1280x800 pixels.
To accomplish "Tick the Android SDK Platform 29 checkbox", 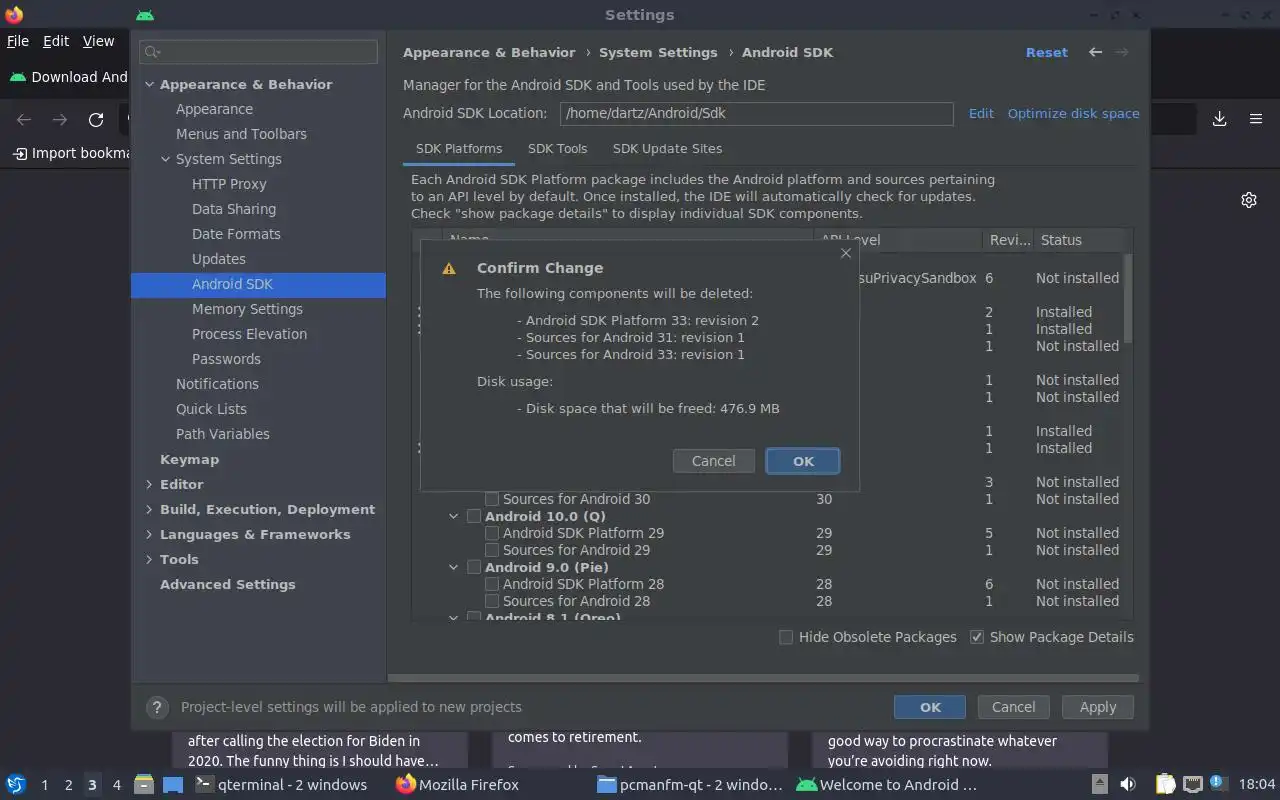I will pos(492,533).
